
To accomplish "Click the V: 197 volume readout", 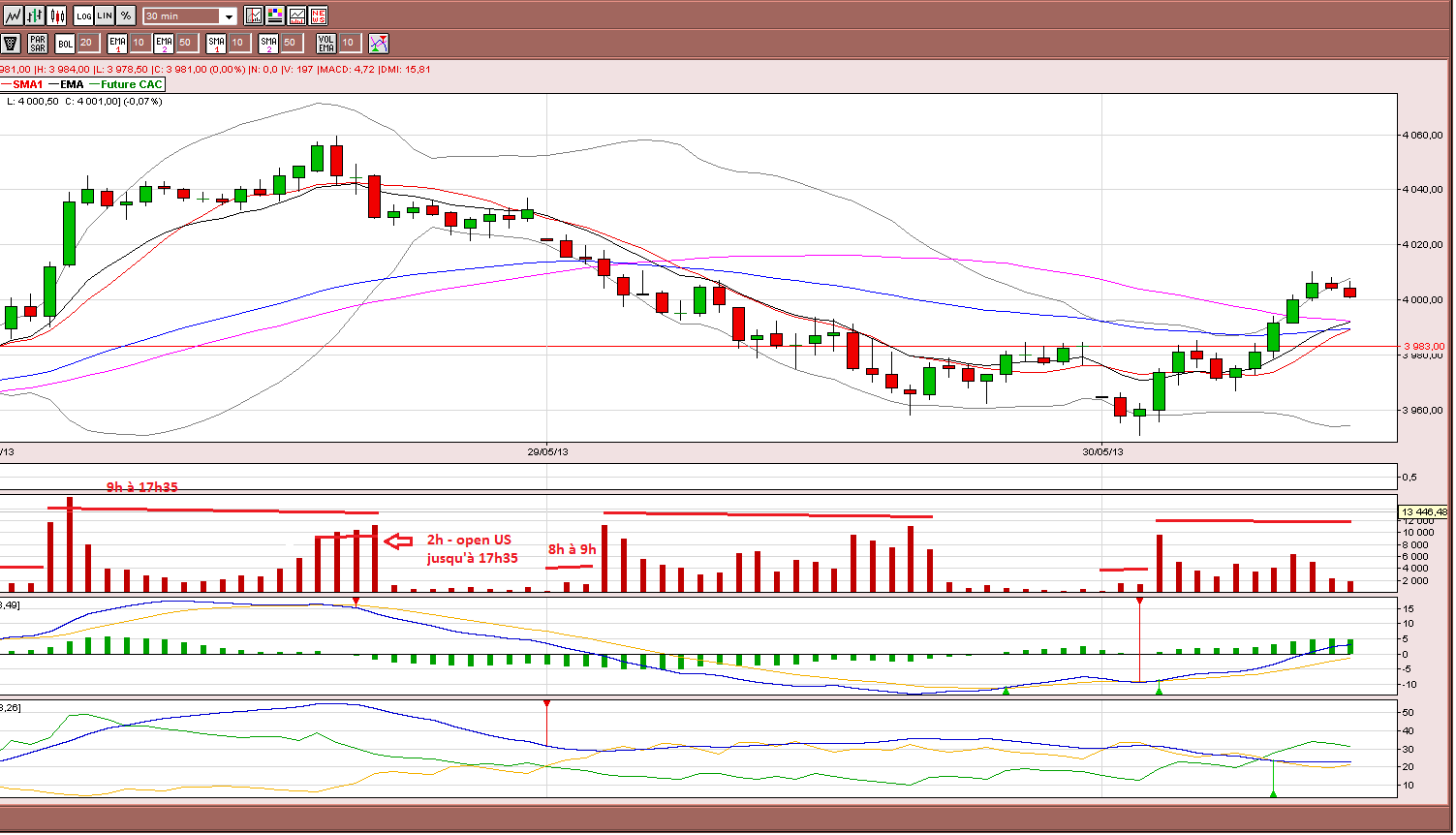I will (x=299, y=70).
